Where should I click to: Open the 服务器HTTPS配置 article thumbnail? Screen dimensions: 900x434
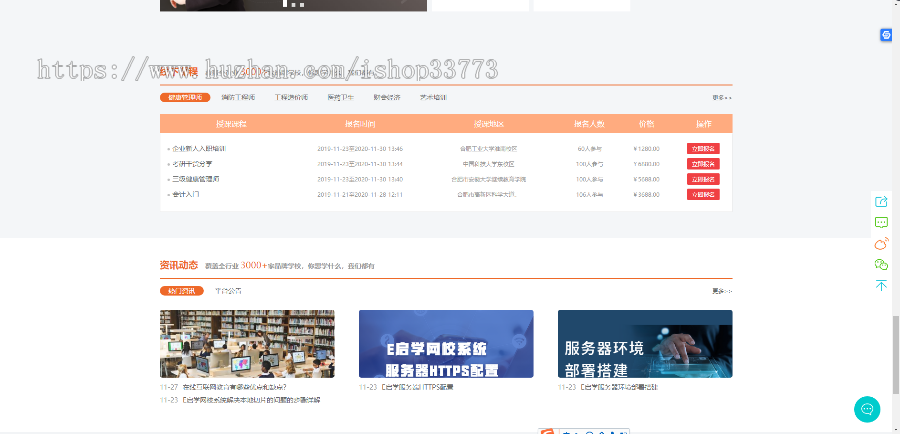click(446, 344)
